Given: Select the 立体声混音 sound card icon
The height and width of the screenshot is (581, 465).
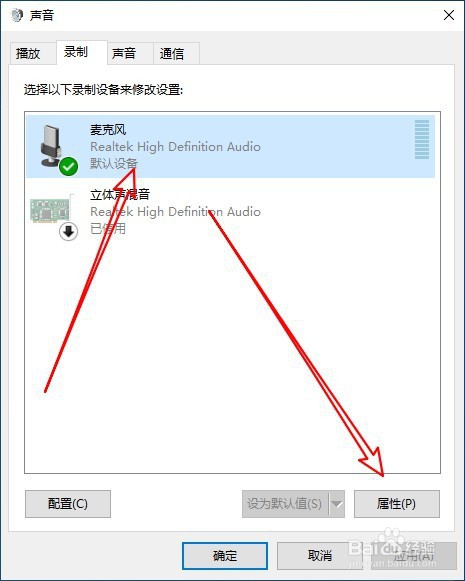Looking at the screenshot, I should click(x=50, y=210).
